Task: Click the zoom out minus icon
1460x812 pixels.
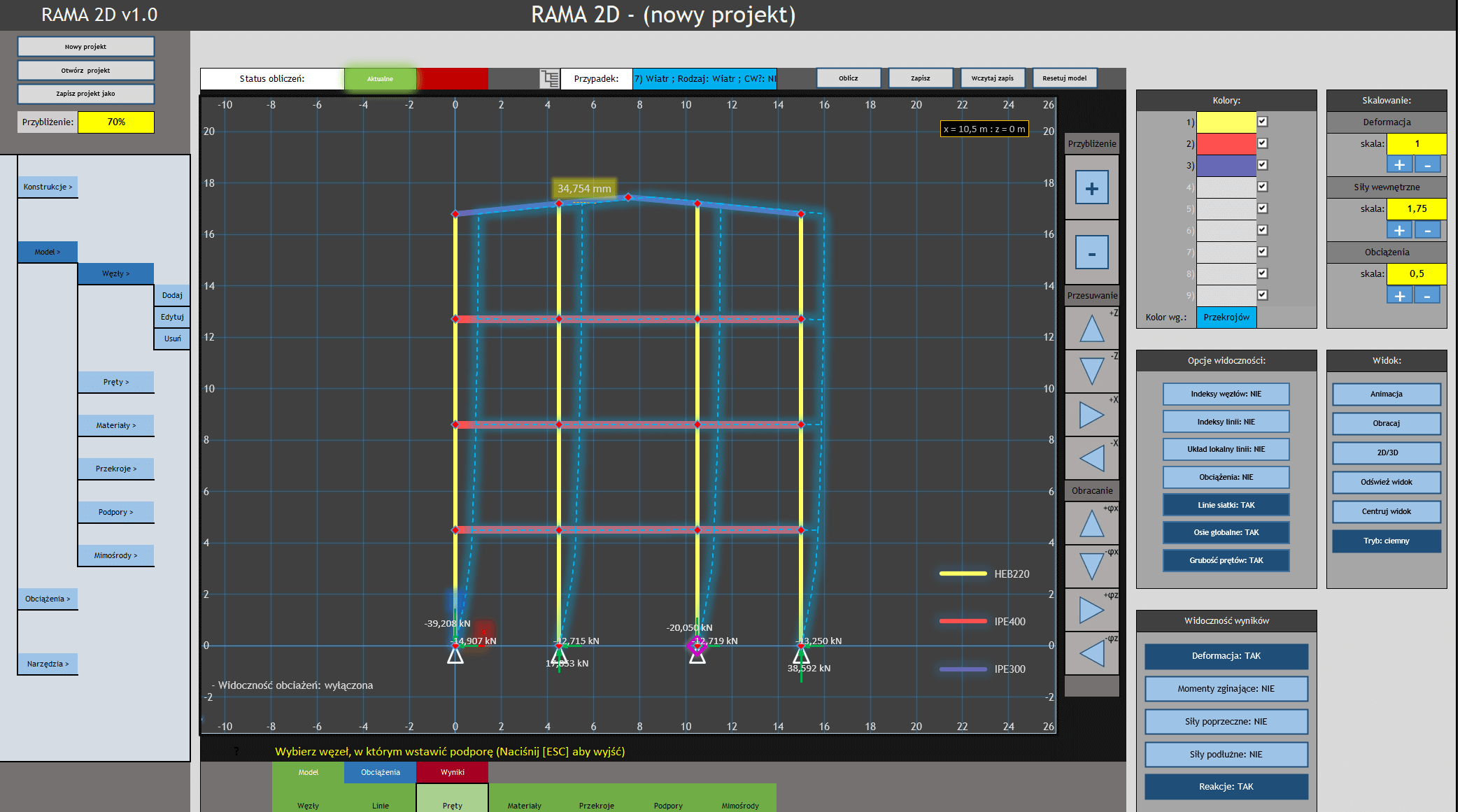Action: point(1091,253)
